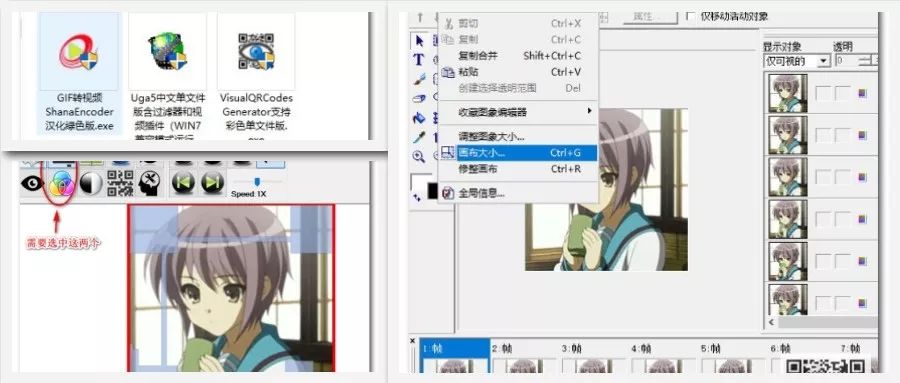900x383 pixels.
Task: Select the Zoom magnifier tool
Action: (419, 156)
